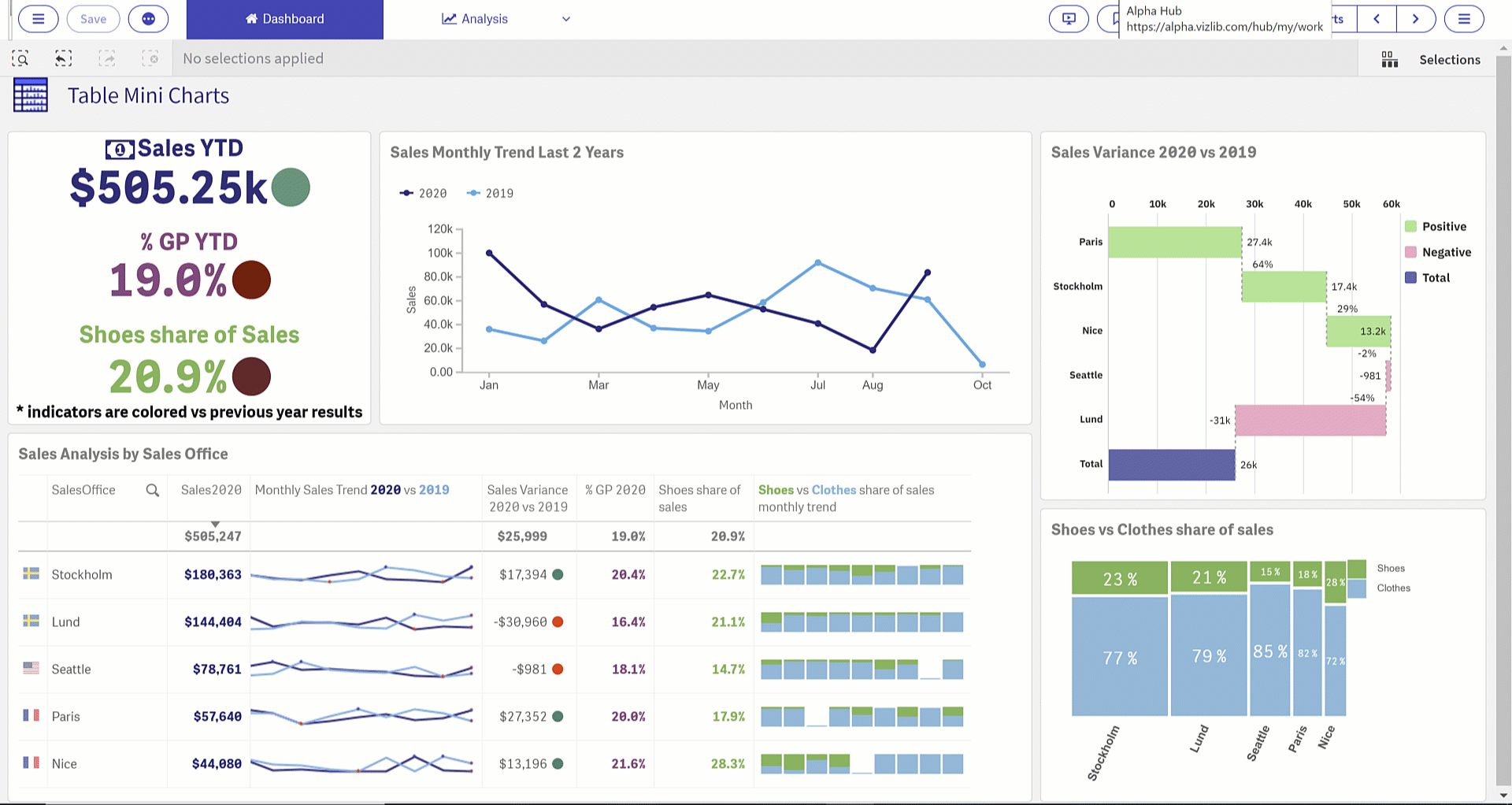Image resolution: width=1512 pixels, height=805 pixels.
Task: Switch to the Dashboard tab
Action: 284,19
